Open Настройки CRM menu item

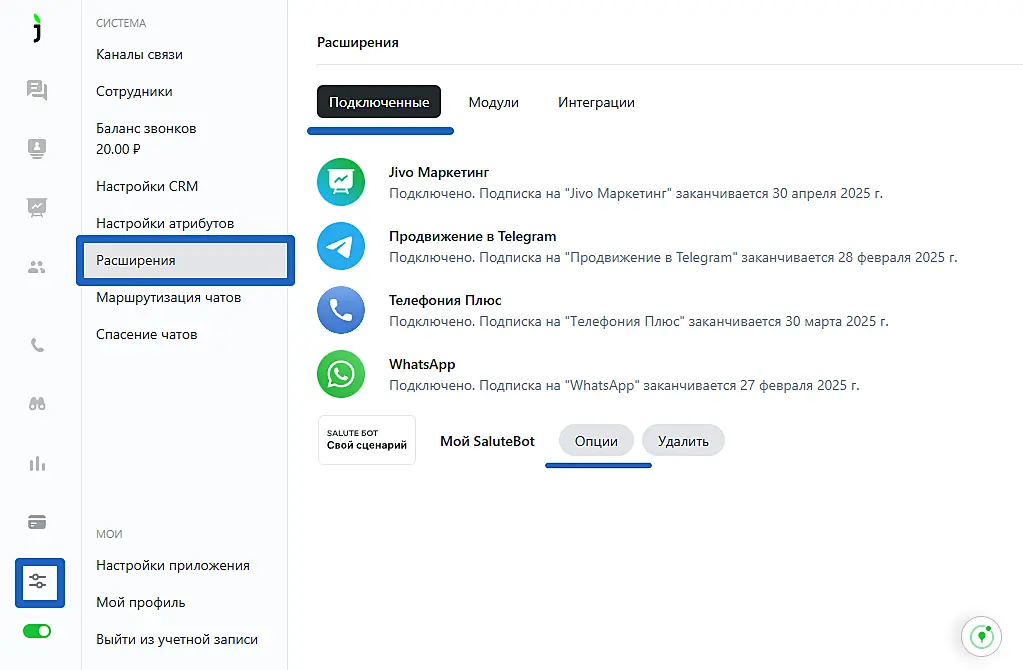pyautogui.click(x=147, y=186)
